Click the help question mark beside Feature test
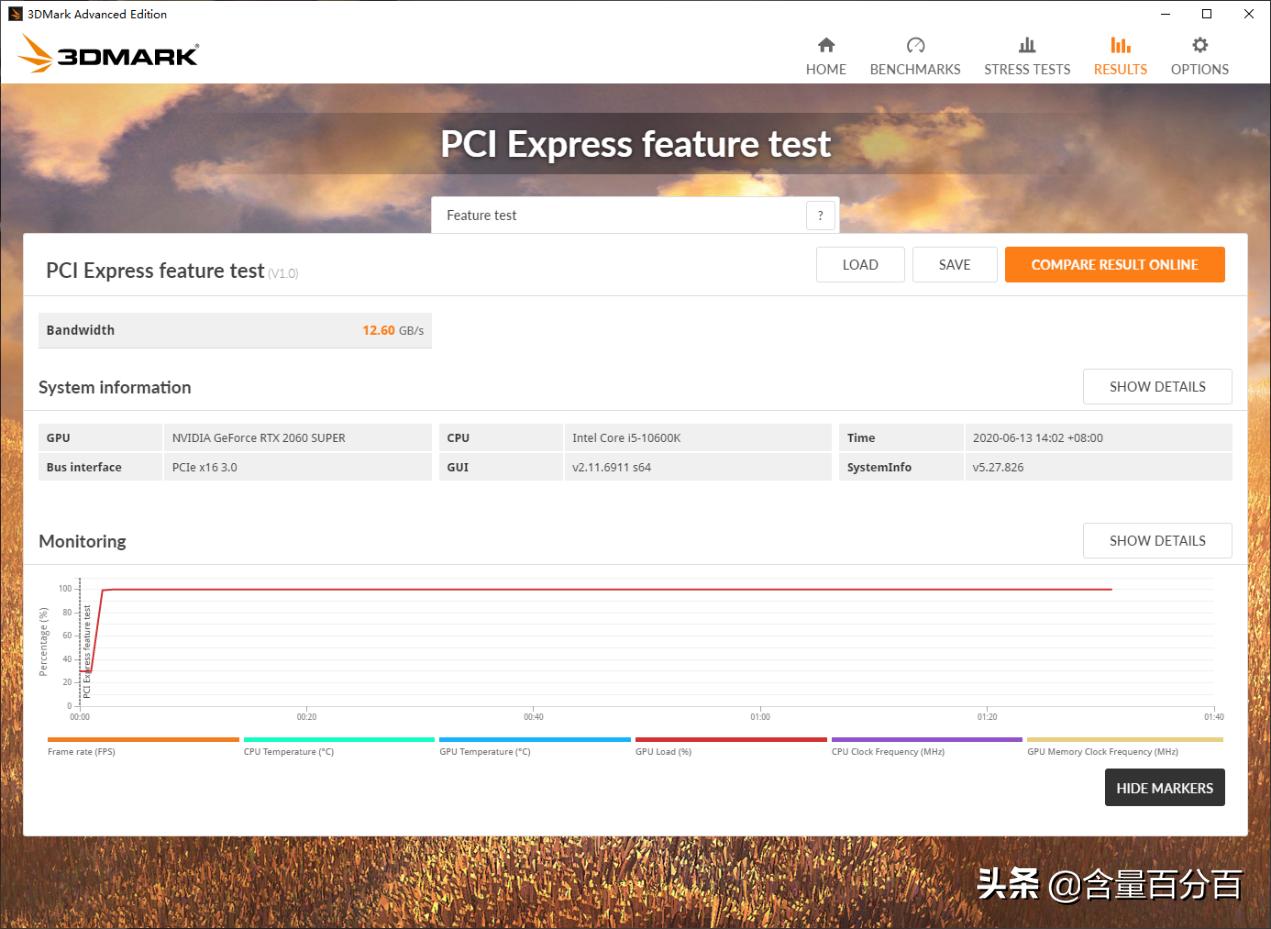Image resolution: width=1271 pixels, height=929 pixels. point(820,215)
